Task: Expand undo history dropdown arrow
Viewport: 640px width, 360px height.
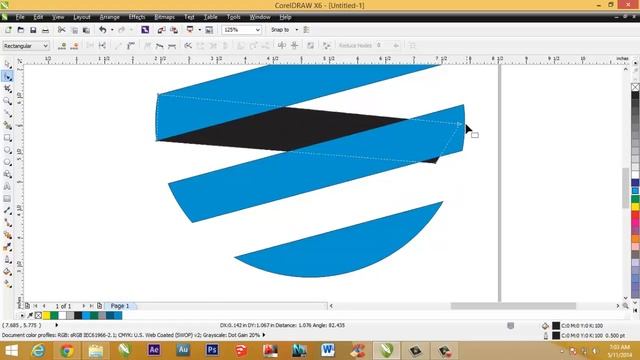Action: pos(112,30)
